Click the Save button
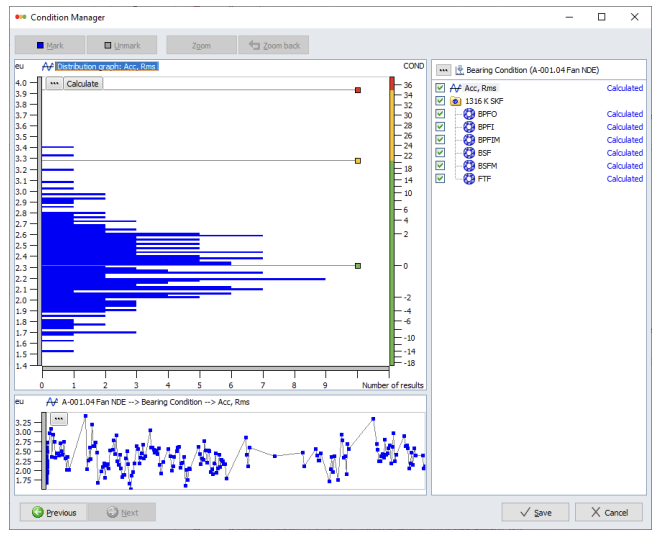Screen dimensions: 670x538 (535, 512)
